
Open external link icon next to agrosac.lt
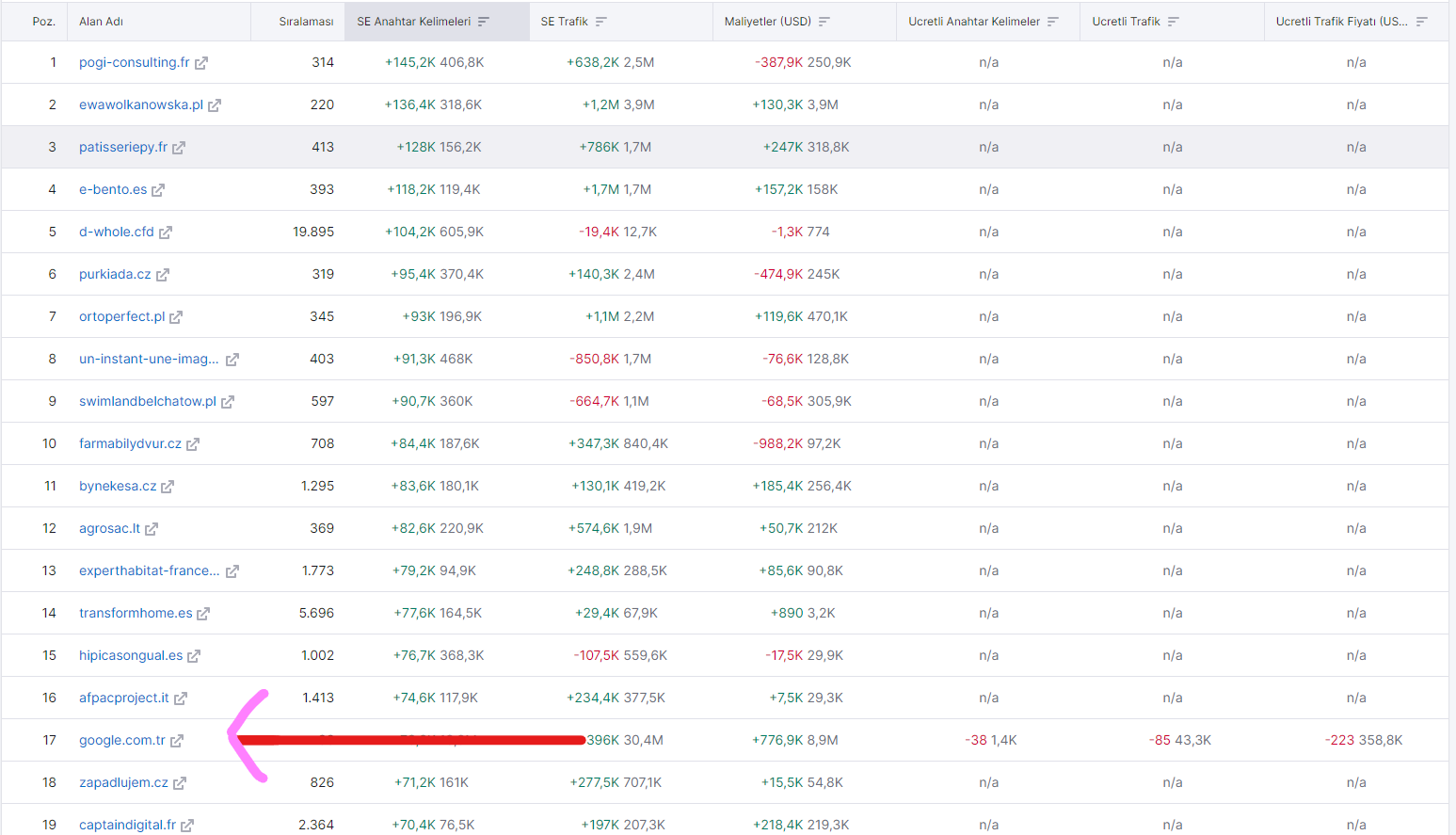152,529
